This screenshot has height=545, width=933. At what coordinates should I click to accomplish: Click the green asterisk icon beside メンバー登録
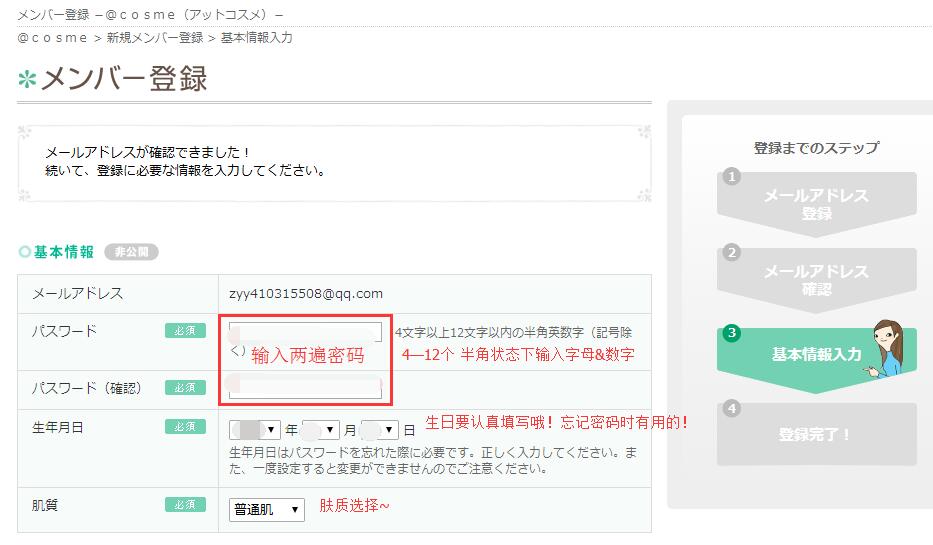pyautogui.click(x=27, y=81)
